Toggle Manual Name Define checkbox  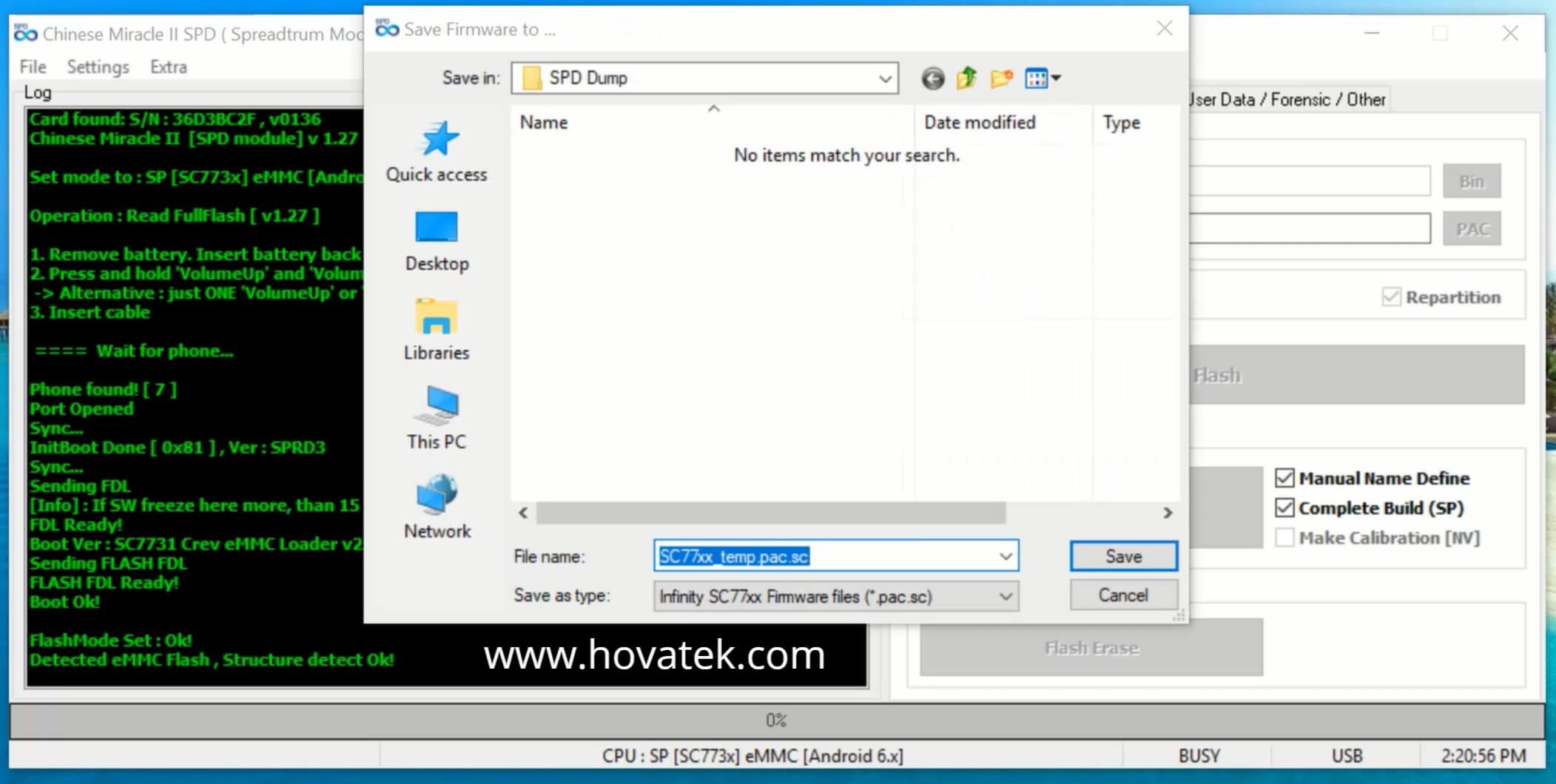[x=1284, y=479]
